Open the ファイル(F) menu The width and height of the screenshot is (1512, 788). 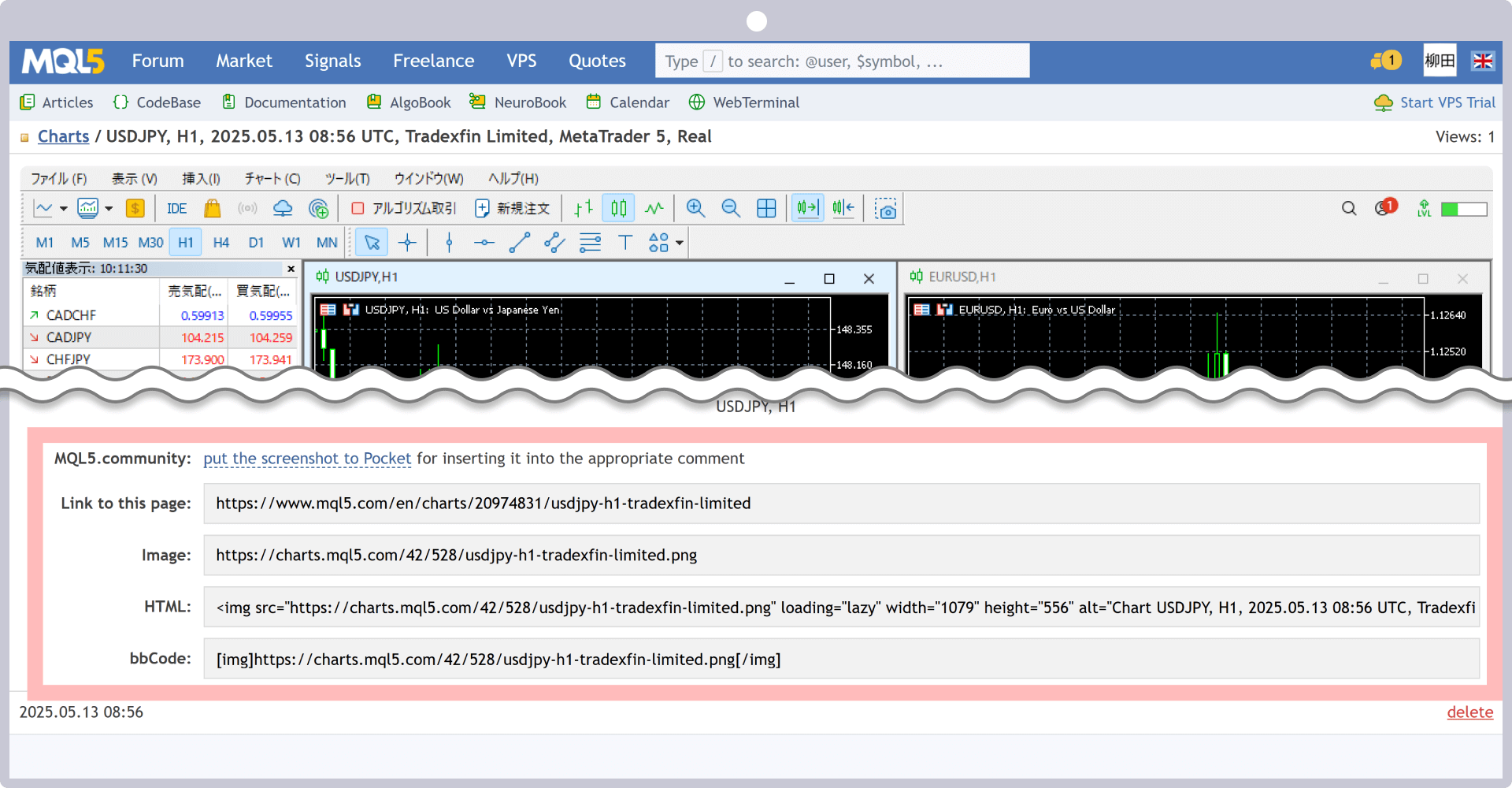click(x=57, y=179)
